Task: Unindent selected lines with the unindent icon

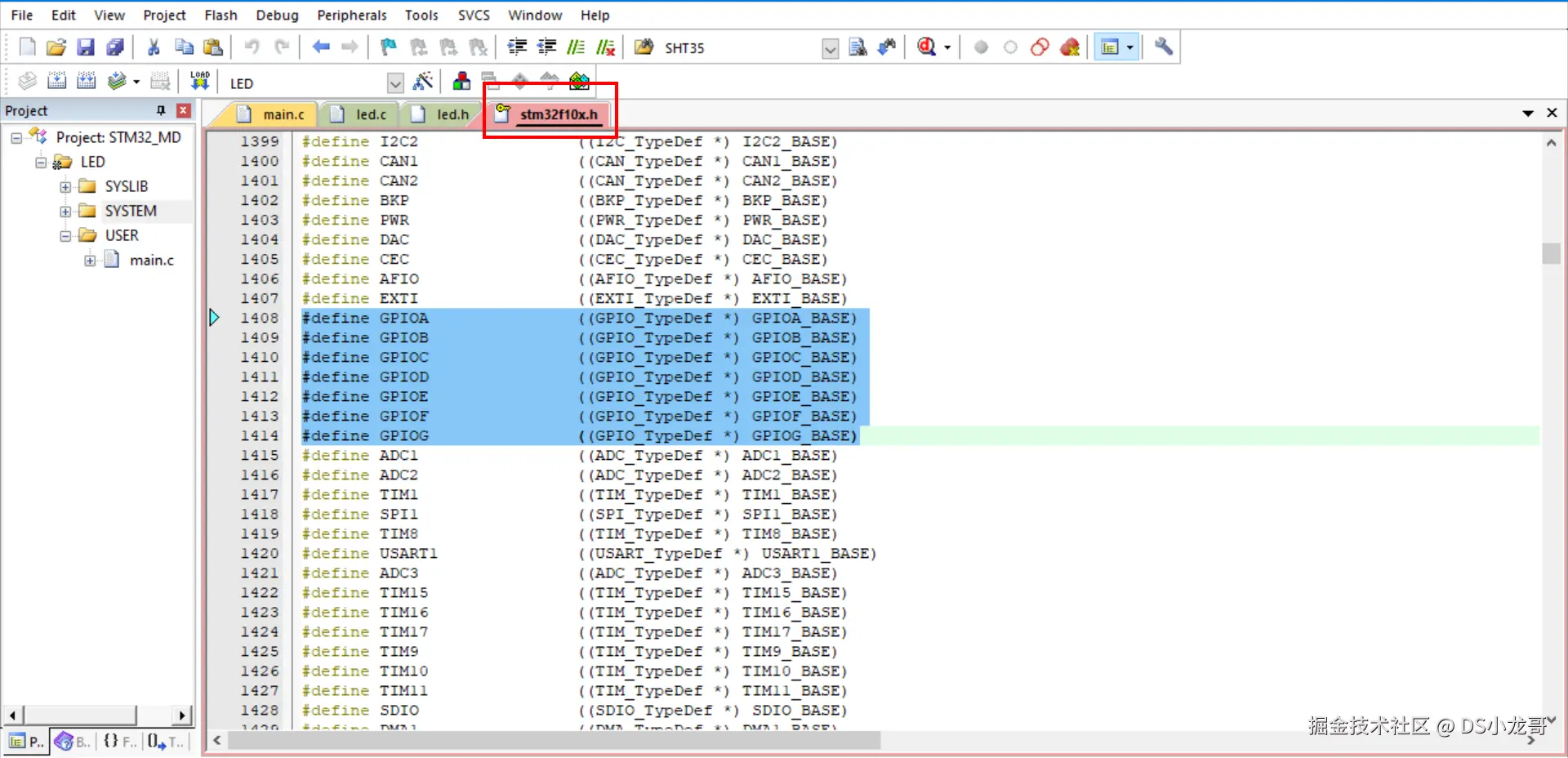Action: pyautogui.click(x=546, y=47)
